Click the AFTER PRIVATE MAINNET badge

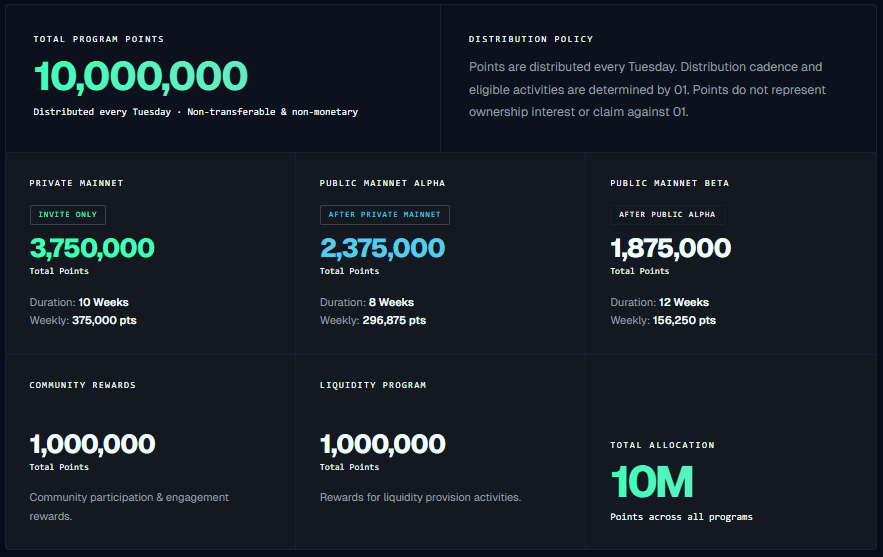coord(385,215)
